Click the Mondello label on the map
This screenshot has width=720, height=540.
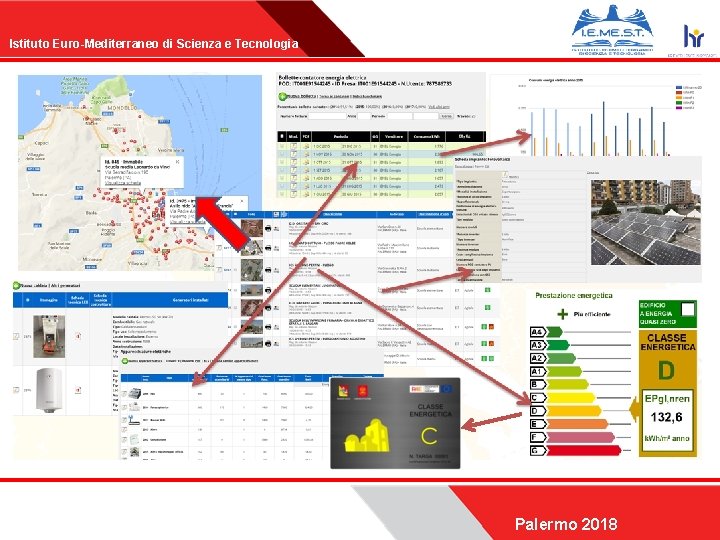pos(122,108)
